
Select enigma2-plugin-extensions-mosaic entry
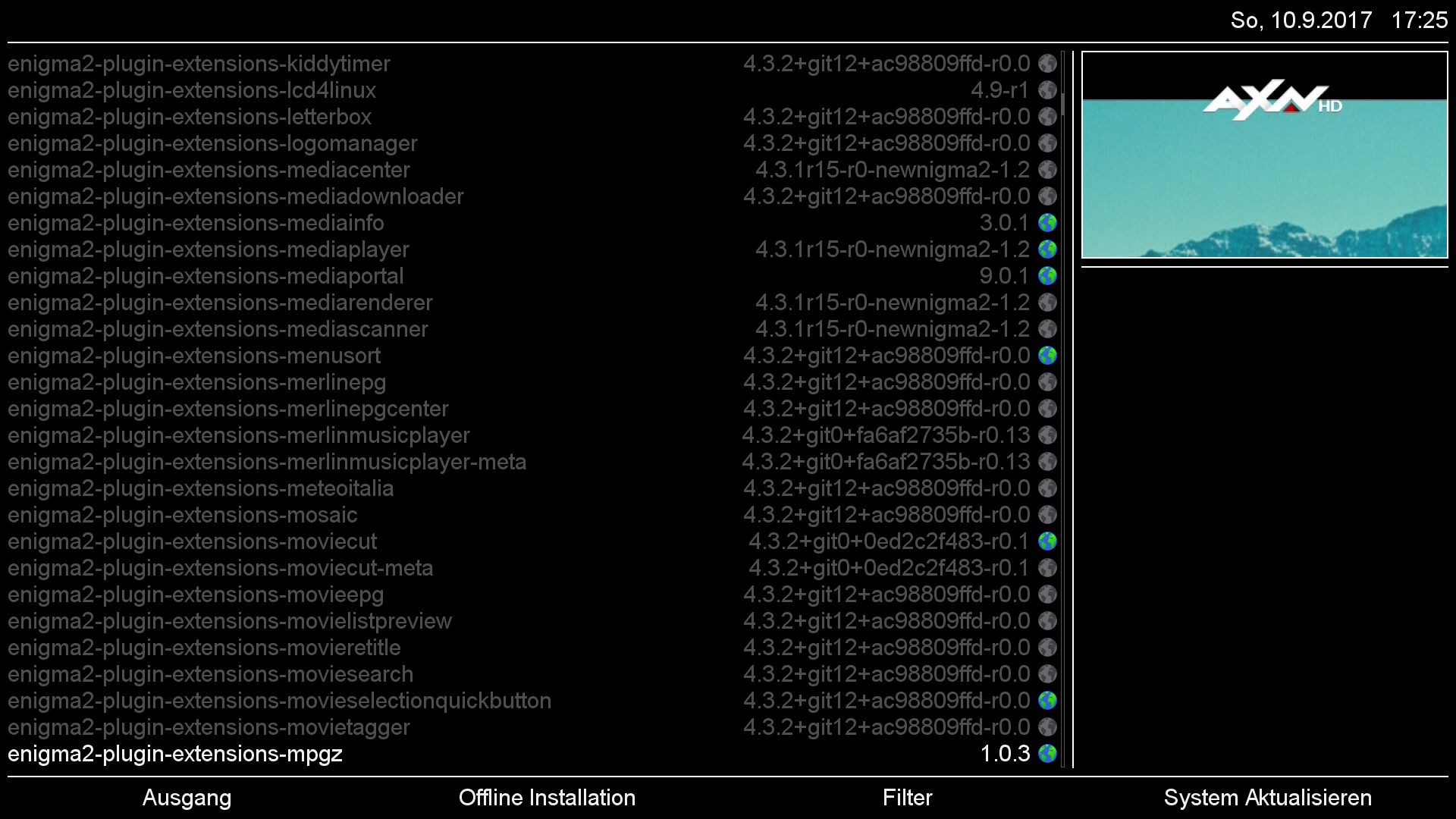(x=532, y=515)
